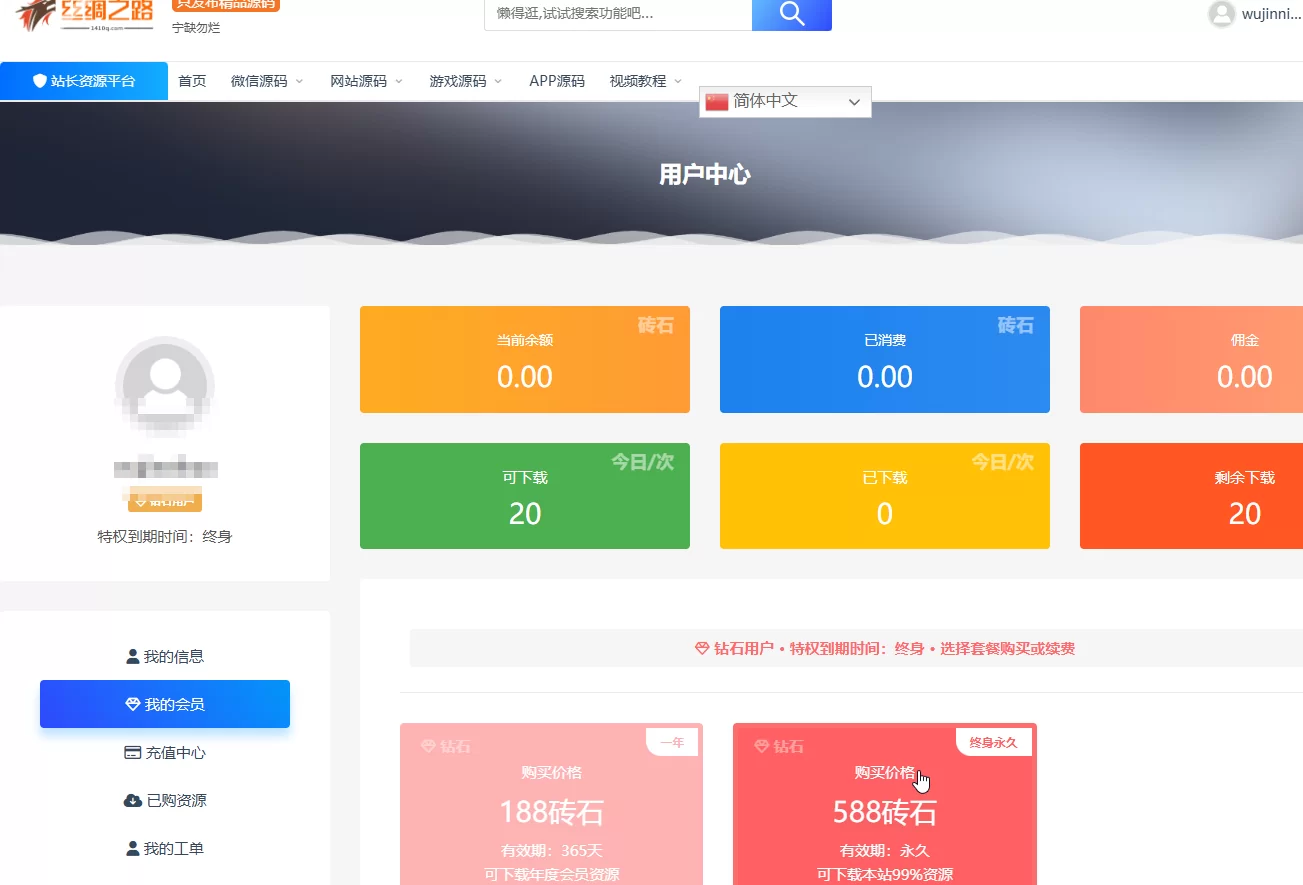Click the user level badge under avatar
This screenshot has height=885, width=1303.
[x=165, y=501]
